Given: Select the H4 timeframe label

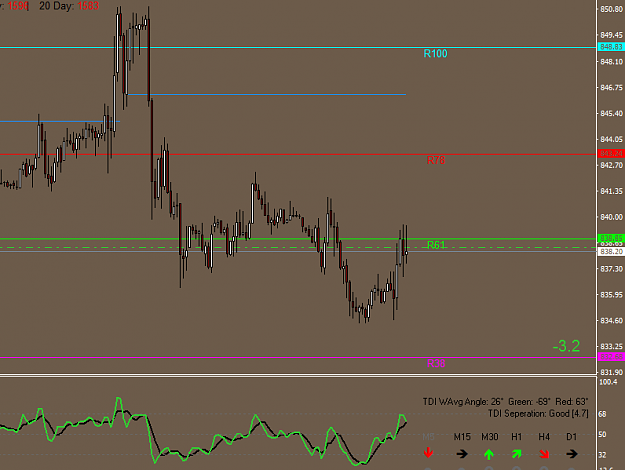Looking at the screenshot, I should pyautogui.click(x=544, y=437).
